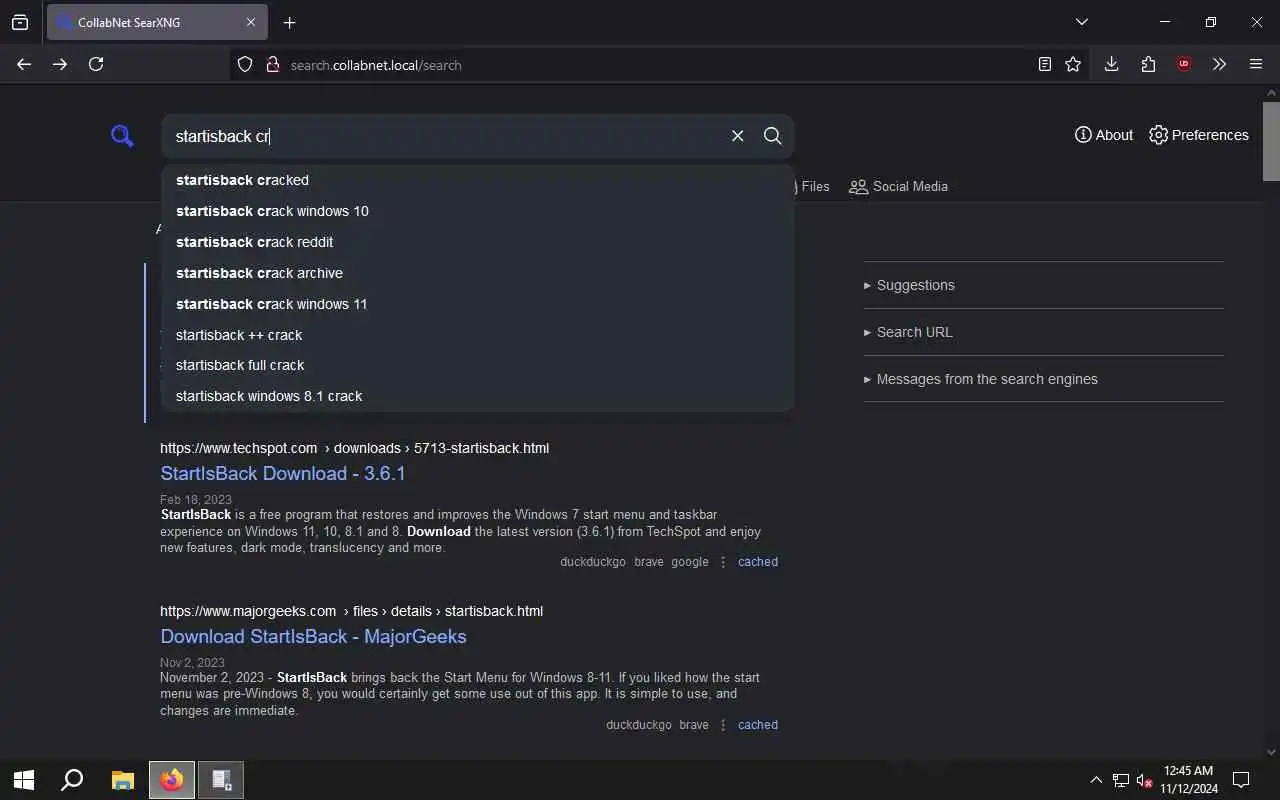Submit search with magnifier button
Image resolution: width=1280 pixels, height=800 pixels.
[x=772, y=136]
